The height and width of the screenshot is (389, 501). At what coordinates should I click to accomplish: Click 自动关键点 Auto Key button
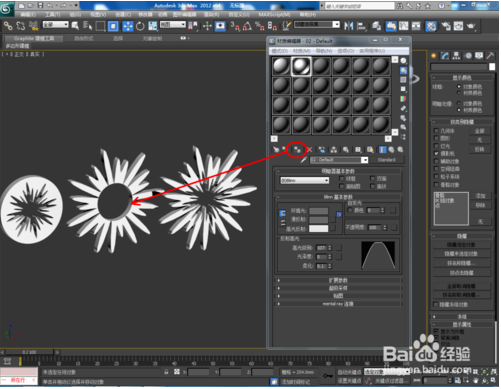[x=349, y=372]
